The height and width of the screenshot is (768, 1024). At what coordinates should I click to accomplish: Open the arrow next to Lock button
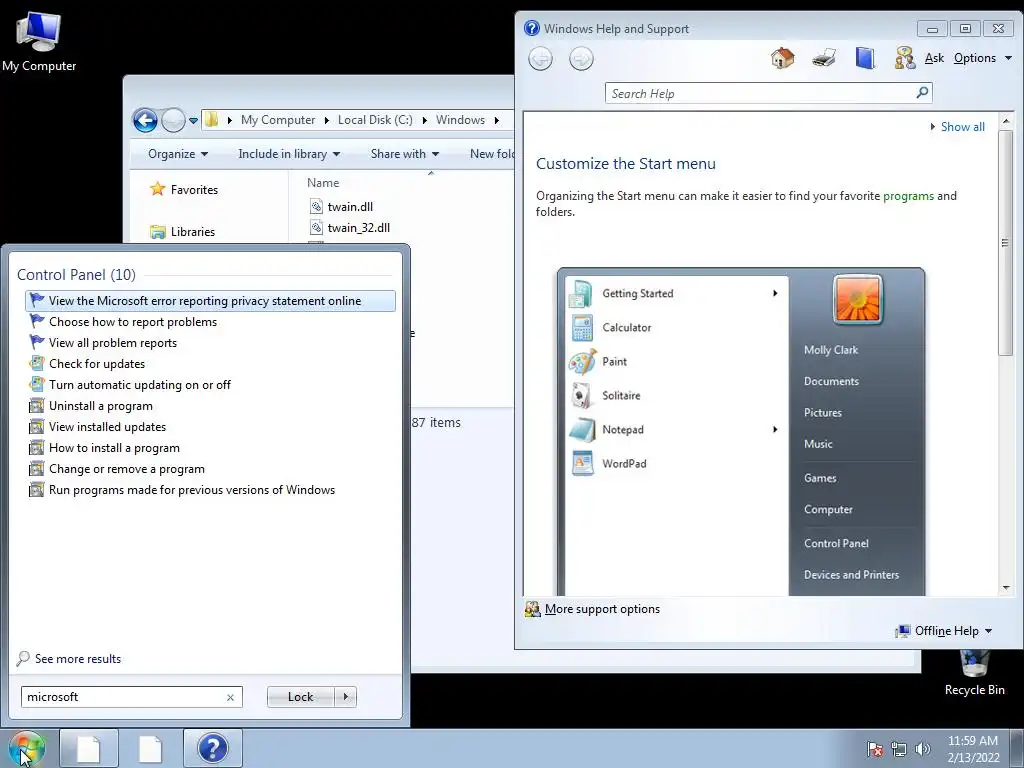coord(345,697)
